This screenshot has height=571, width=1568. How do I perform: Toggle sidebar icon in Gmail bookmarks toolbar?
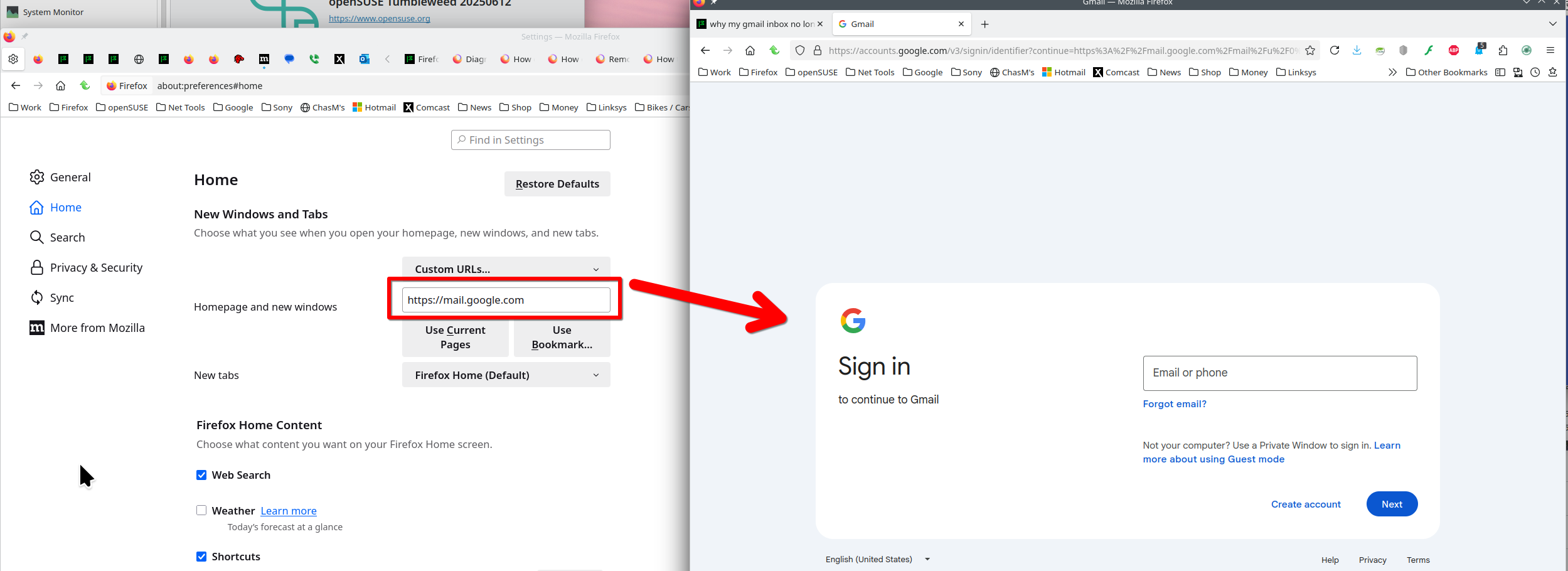(x=1500, y=72)
